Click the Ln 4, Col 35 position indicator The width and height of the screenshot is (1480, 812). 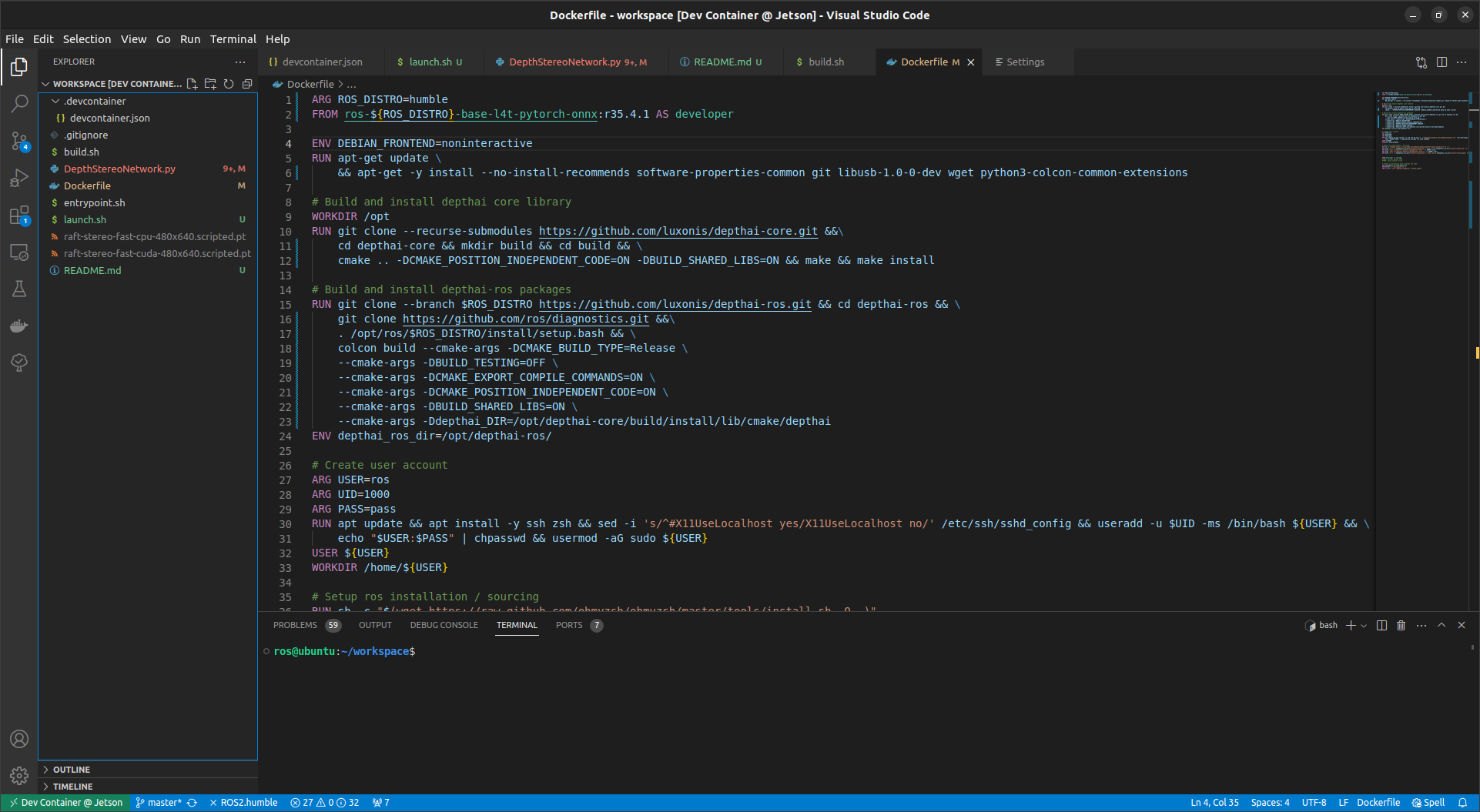[x=1214, y=803]
